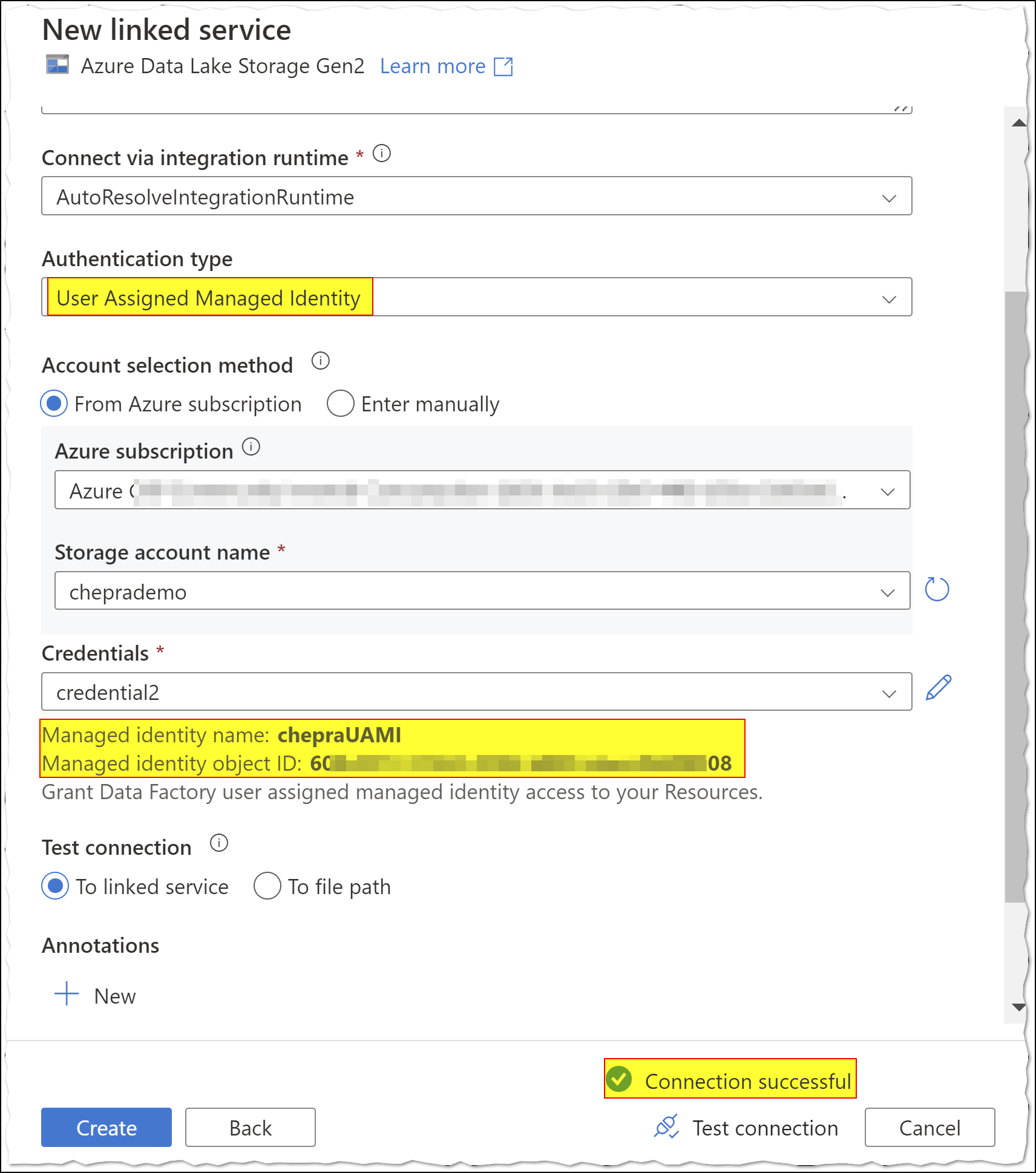The width and height of the screenshot is (1036, 1173).
Task: Click the external link icon after Learn more
Action: click(x=503, y=67)
